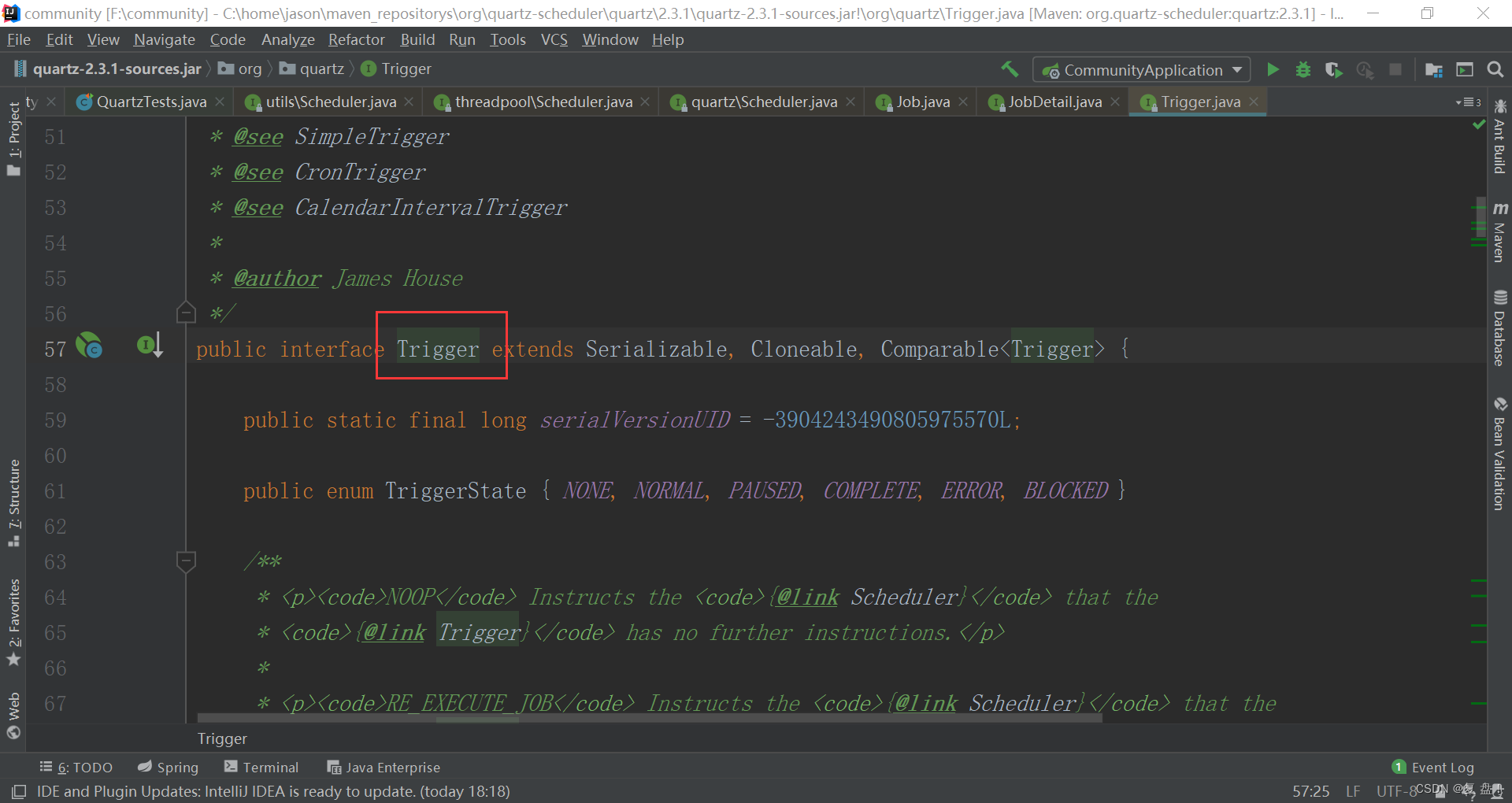Click the @author tag on line 55
The height and width of the screenshot is (803, 1512).
tap(277, 279)
